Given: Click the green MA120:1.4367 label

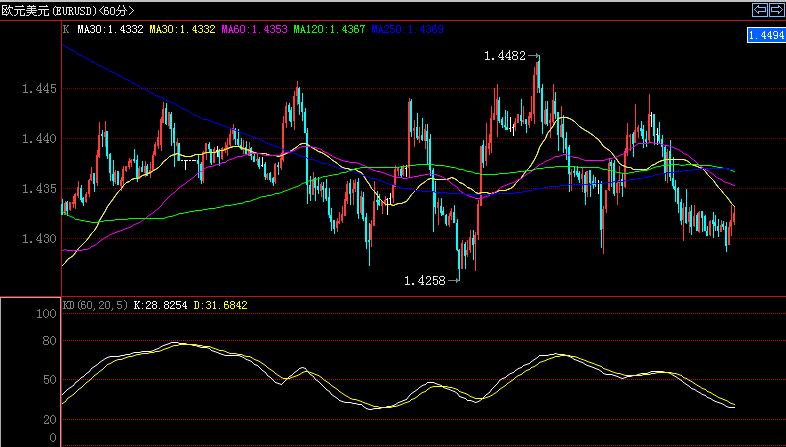Looking at the screenshot, I should tap(329, 30).
